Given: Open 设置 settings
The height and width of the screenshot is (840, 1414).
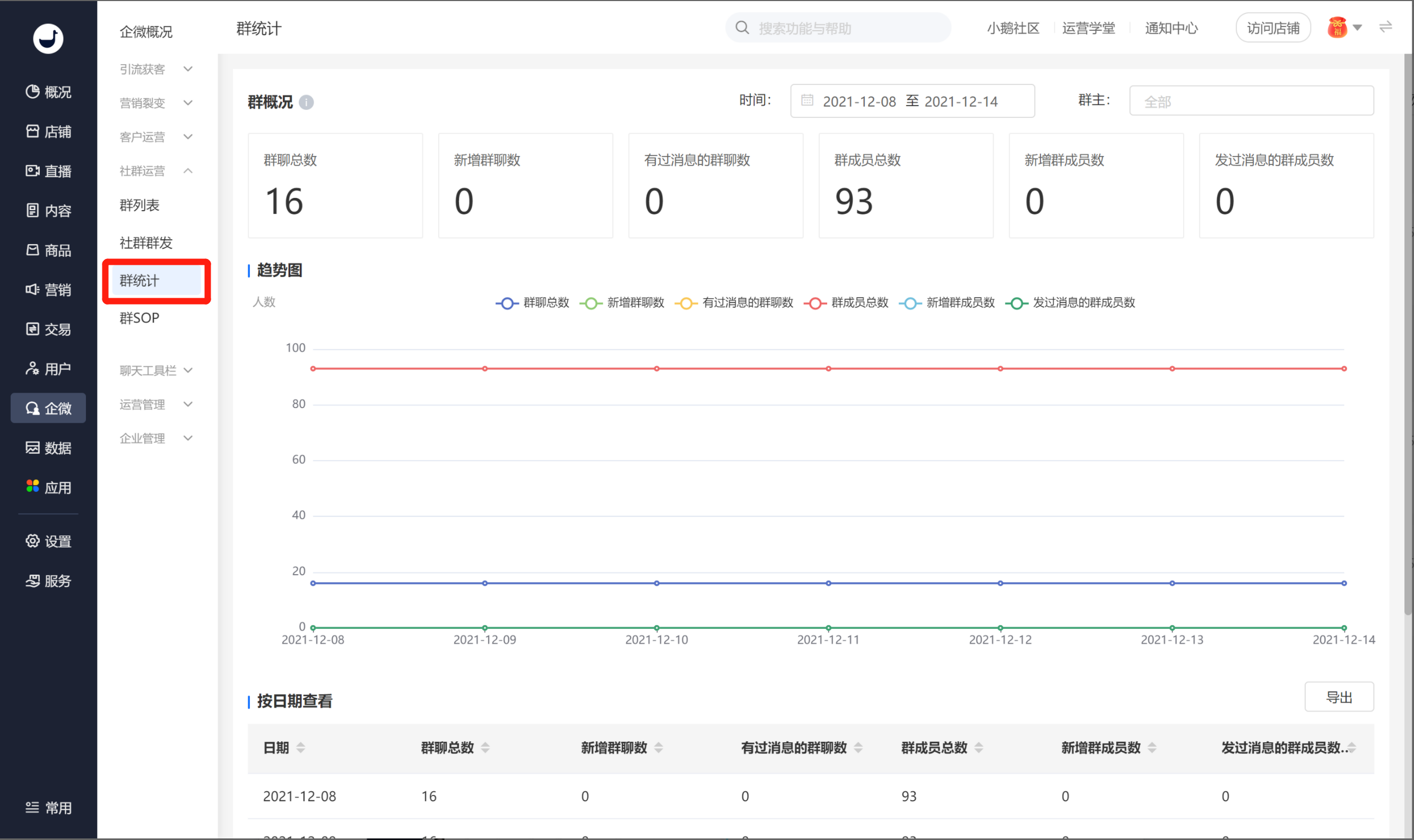Looking at the screenshot, I should (x=48, y=541).
